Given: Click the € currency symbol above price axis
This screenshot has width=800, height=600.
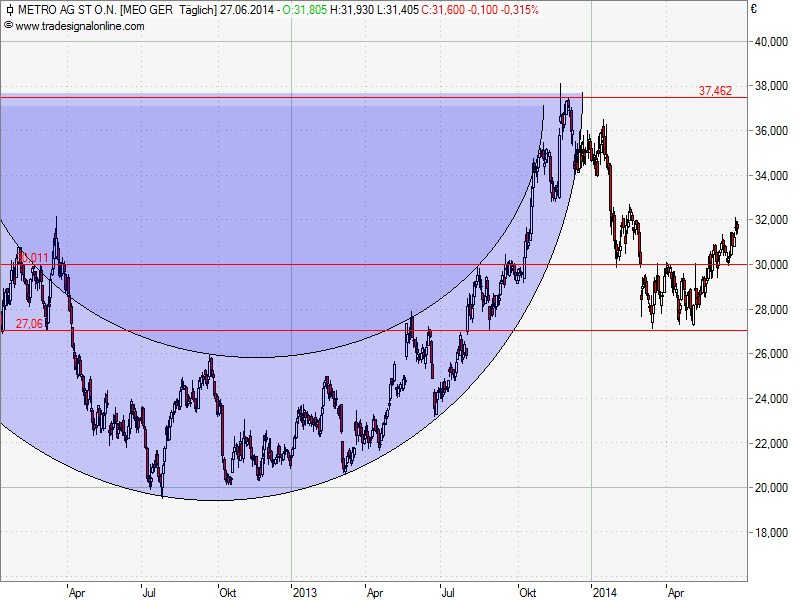Looking at the screenshot, I should pos(754,10).
